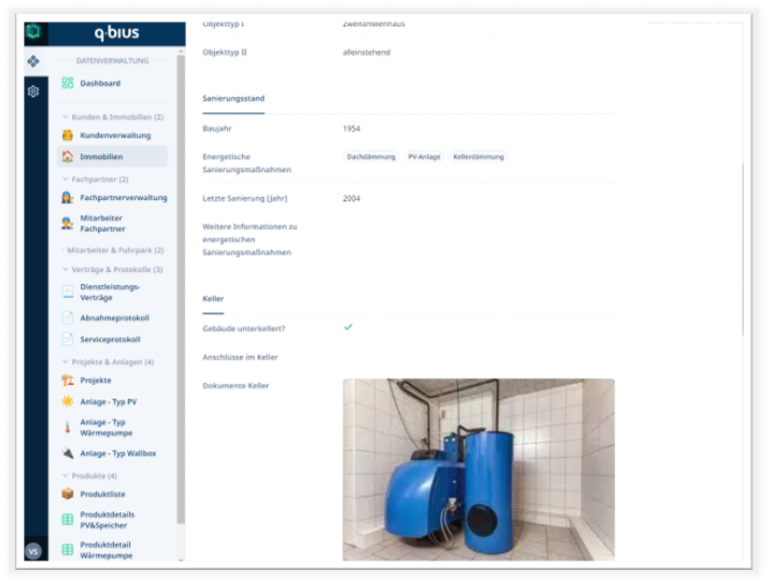Click the Anlage - Typ PV sun icon
The height and width of the screenshot is (583, 768).
point(67,401)
